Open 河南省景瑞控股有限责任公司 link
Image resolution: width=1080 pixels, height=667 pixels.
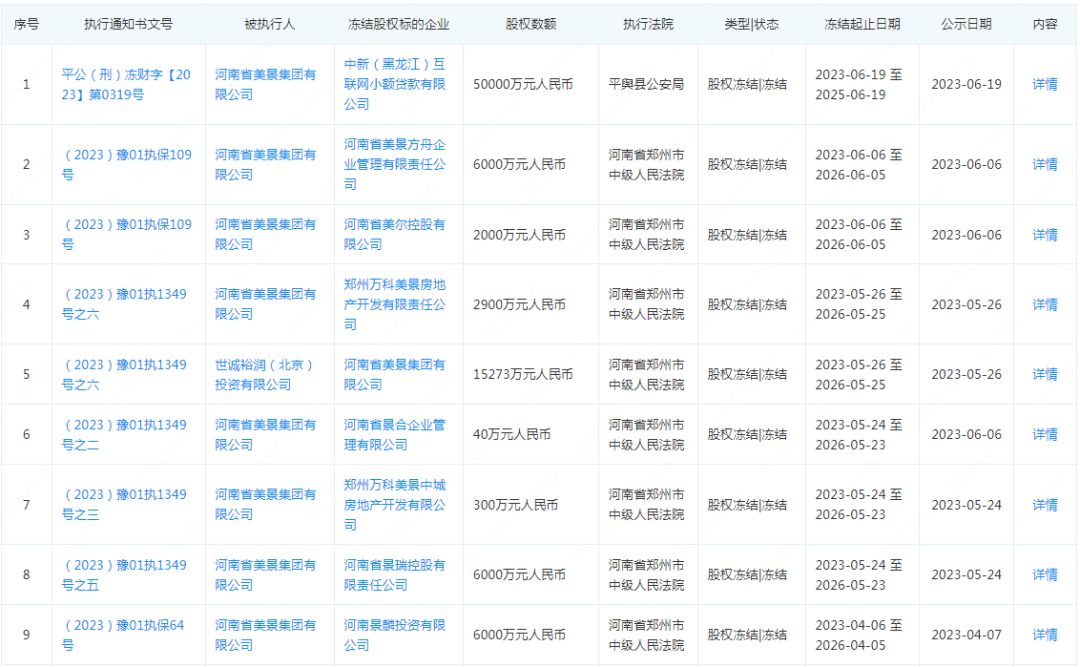click(395, 575)
